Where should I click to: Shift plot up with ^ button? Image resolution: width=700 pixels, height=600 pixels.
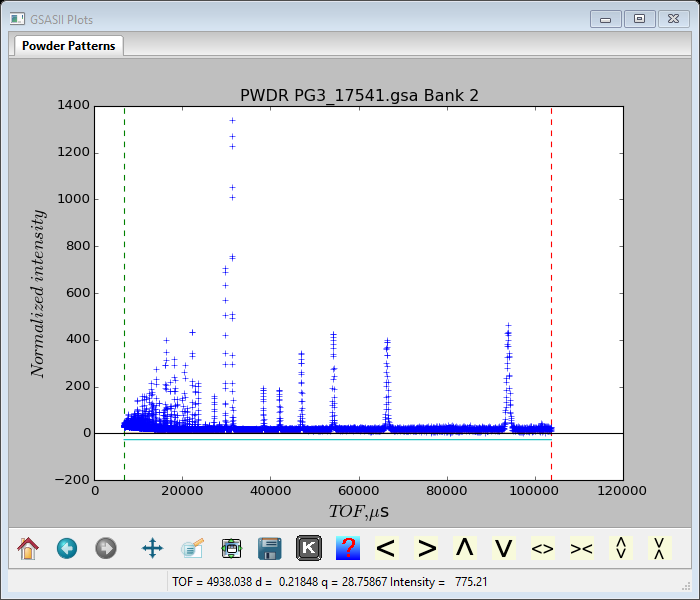click(x=465, y=548)
